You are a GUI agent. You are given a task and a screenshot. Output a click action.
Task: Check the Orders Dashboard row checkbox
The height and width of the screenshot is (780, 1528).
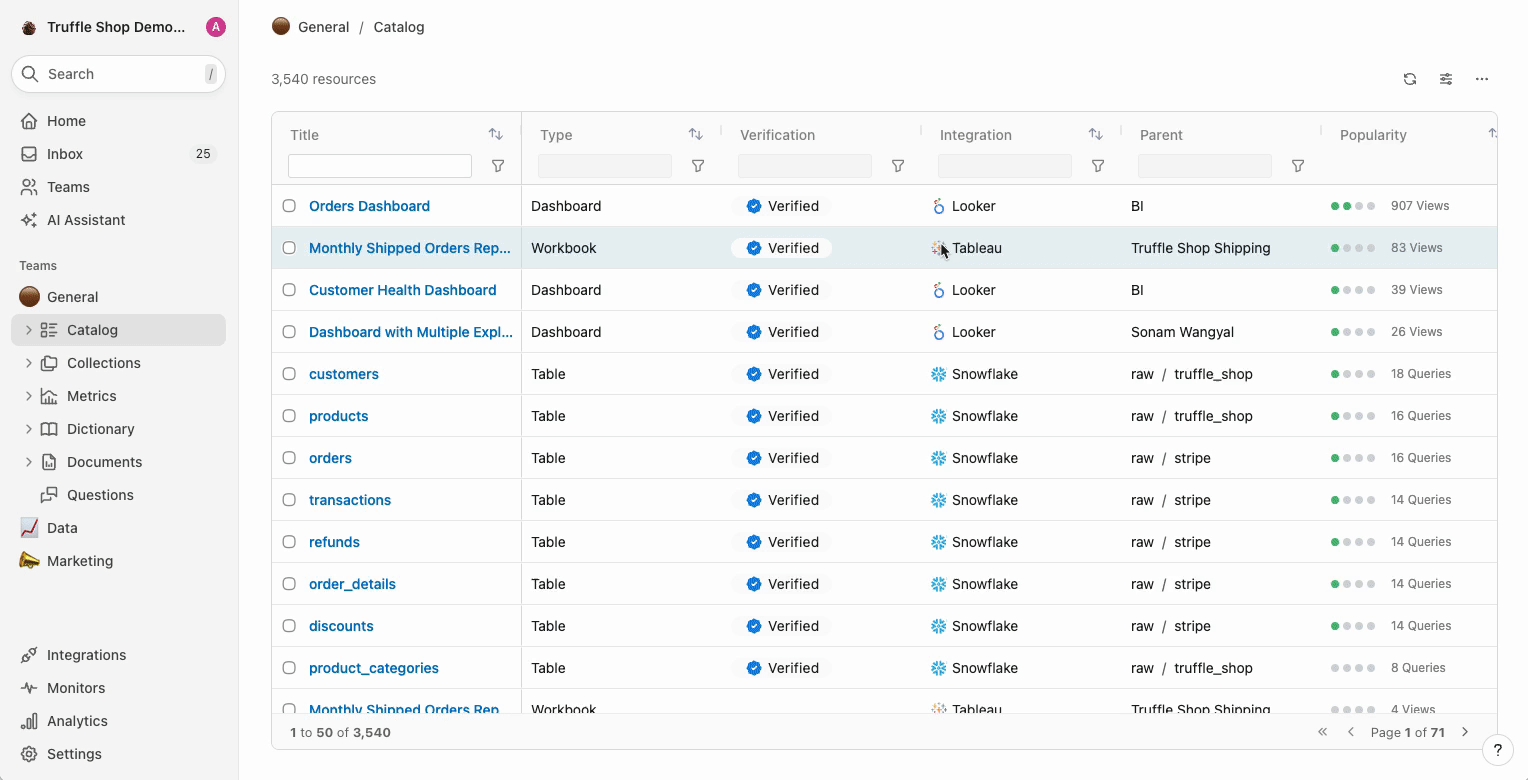pyautogui.click(x=289, y=206)
